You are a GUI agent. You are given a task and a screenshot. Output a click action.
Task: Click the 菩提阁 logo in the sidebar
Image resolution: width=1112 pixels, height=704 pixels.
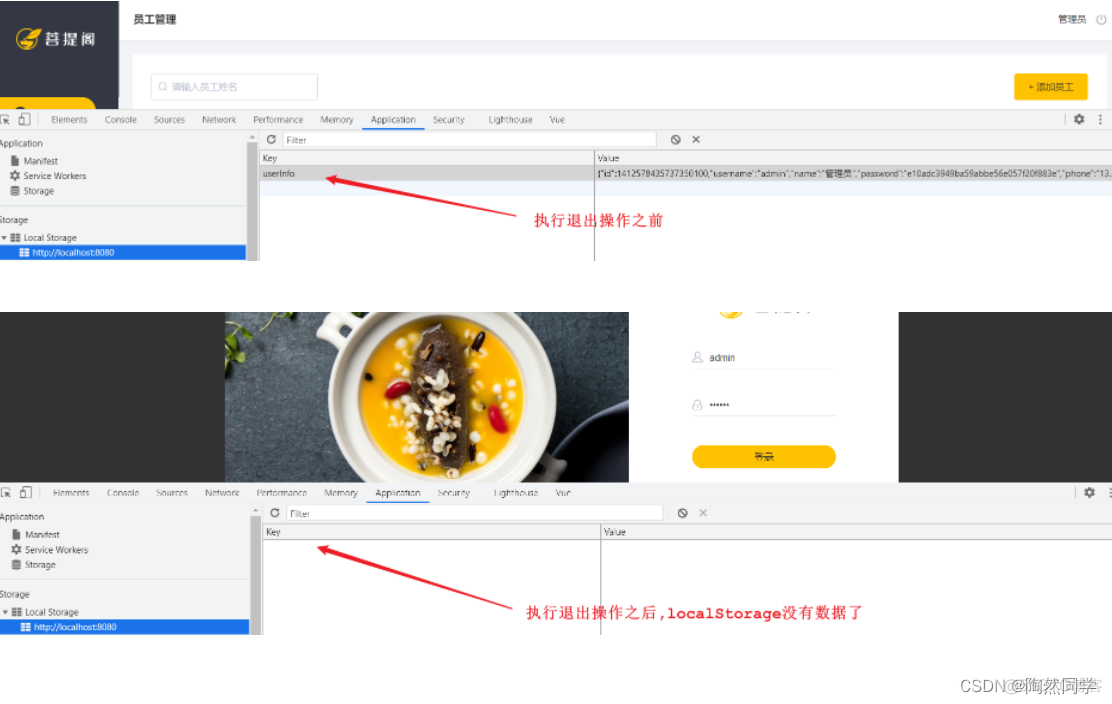[x=55, y=35]
